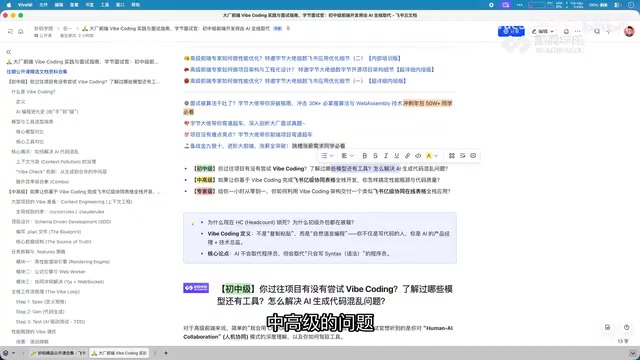Click the icon between grid and comment icons
This screenshot has width=640, height=360.
click(x=462, y=156)
